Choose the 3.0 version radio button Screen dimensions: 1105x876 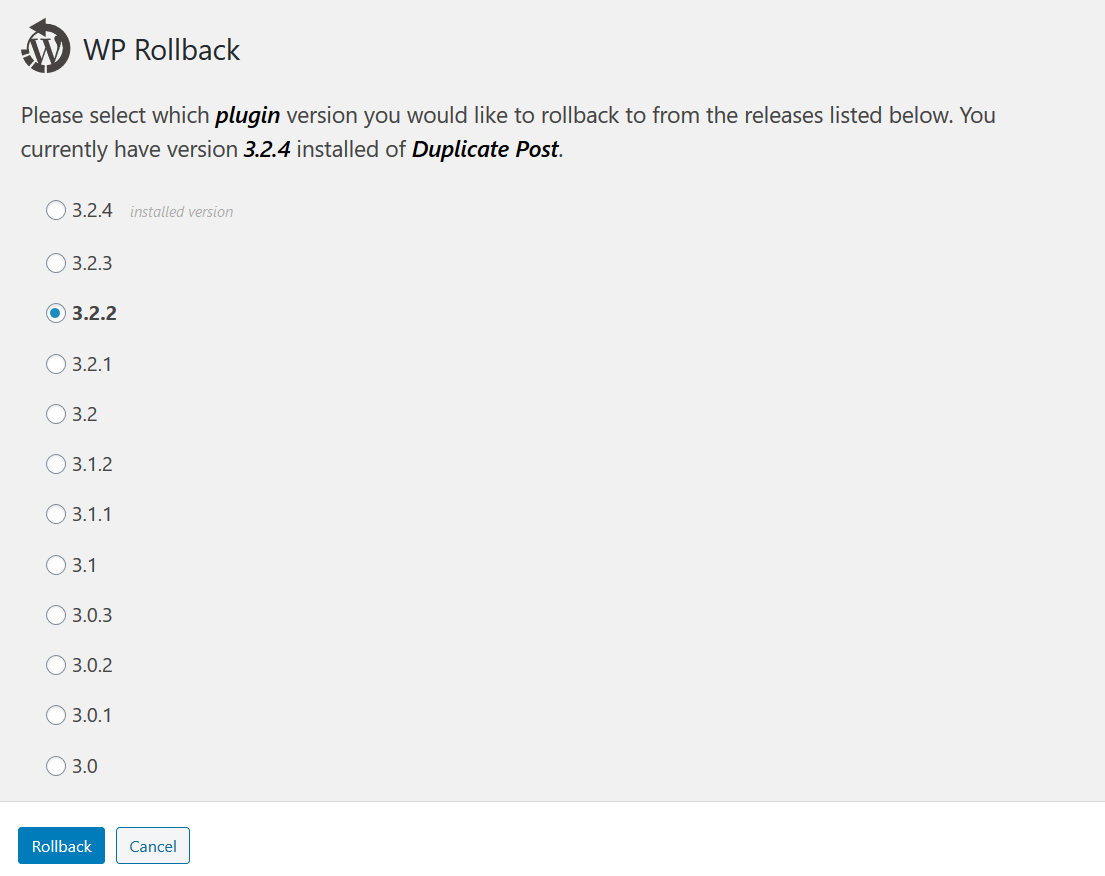[x=56, y=767]
